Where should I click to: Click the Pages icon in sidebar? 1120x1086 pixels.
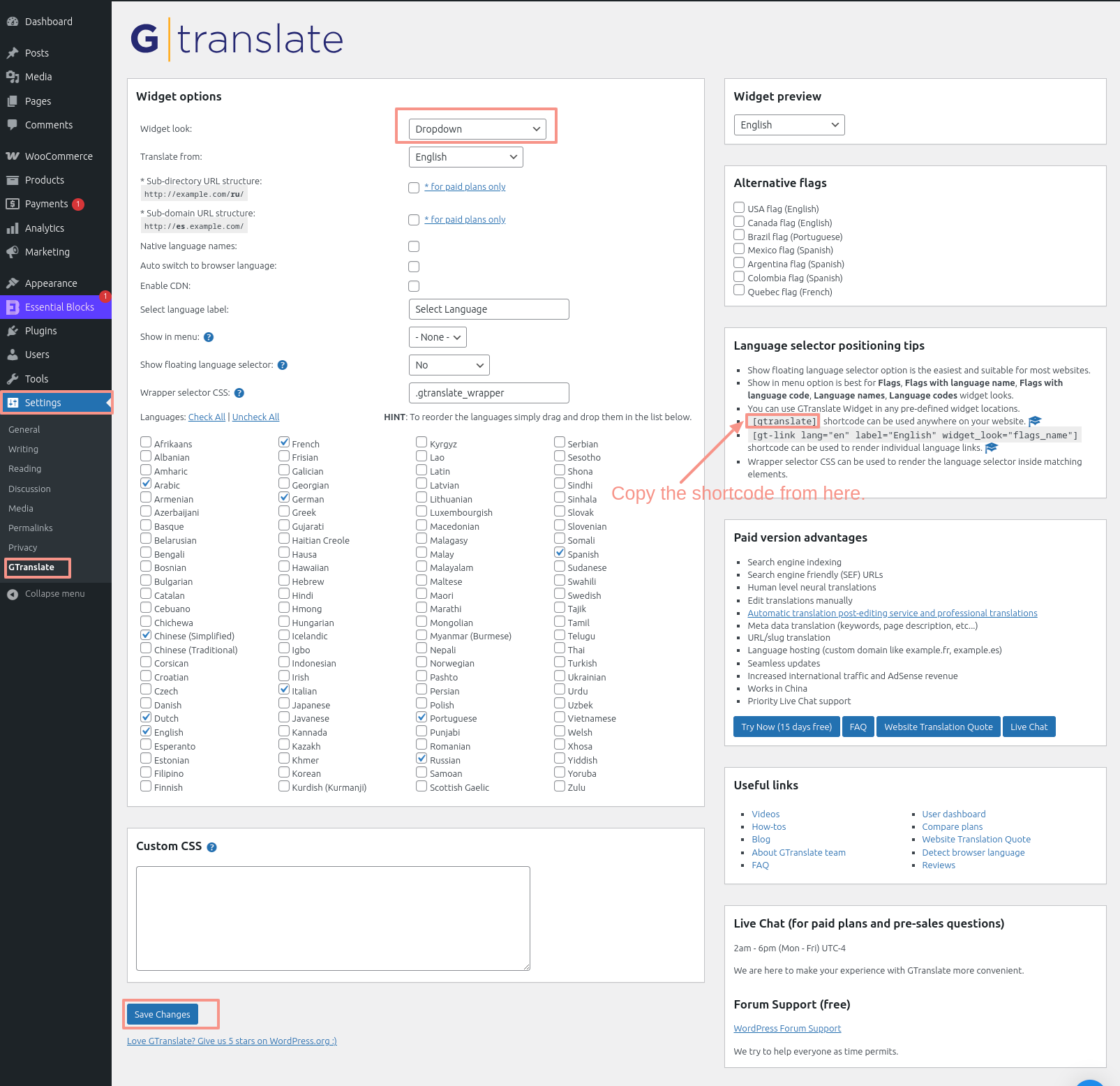(x=13, y=101)
